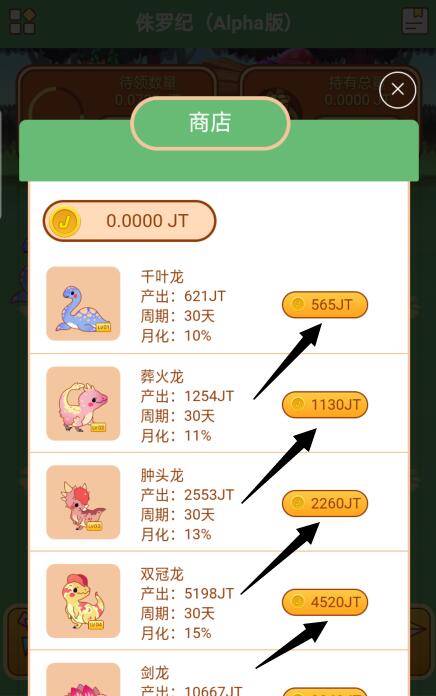The image size is (436, 696).
Task: Close the 商店 shop dialog
Action: coord(397,90)
